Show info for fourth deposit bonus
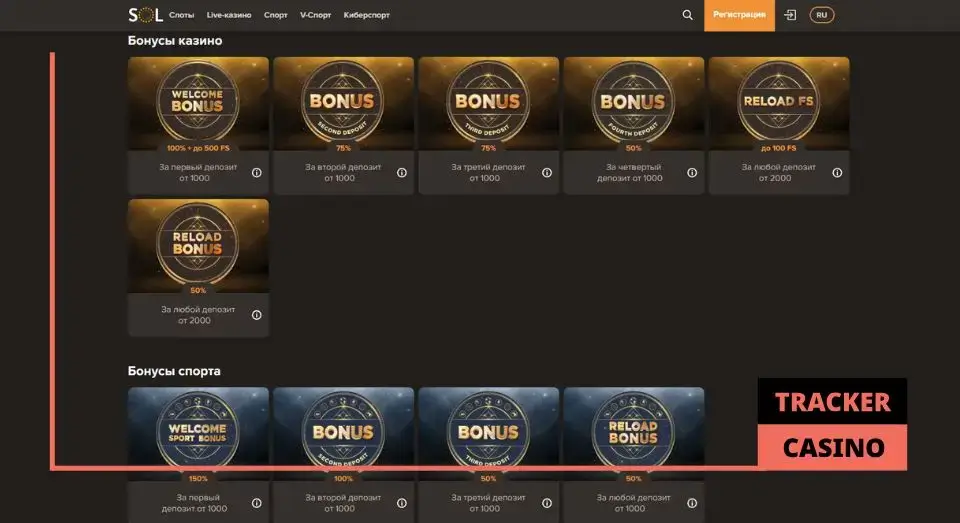This screenshot has height=523, width=960. click(x=692, y=173)
